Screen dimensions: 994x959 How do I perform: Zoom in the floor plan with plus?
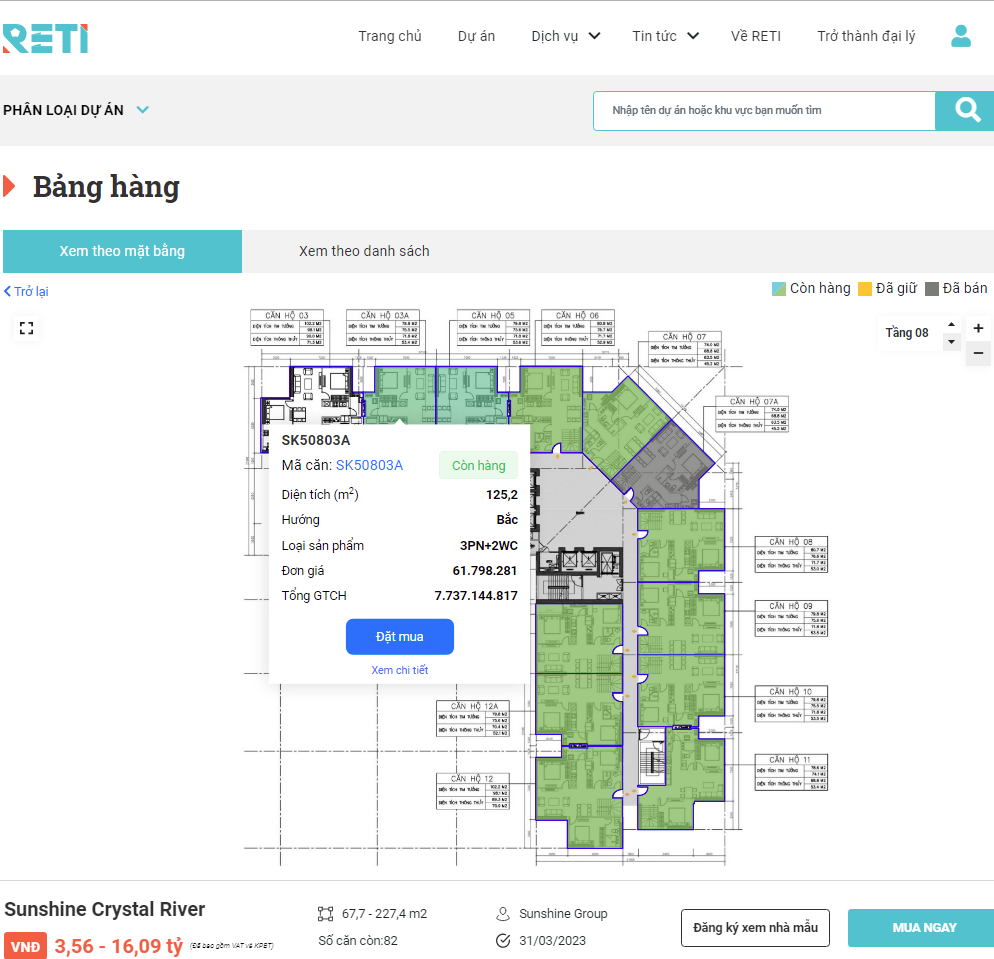(978, 328)
